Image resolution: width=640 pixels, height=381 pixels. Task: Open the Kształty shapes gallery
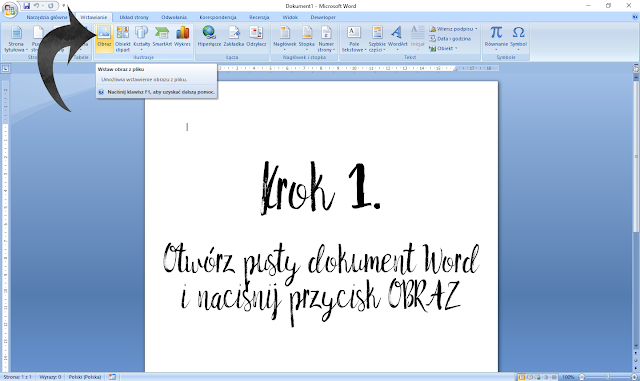click(142, 39)
